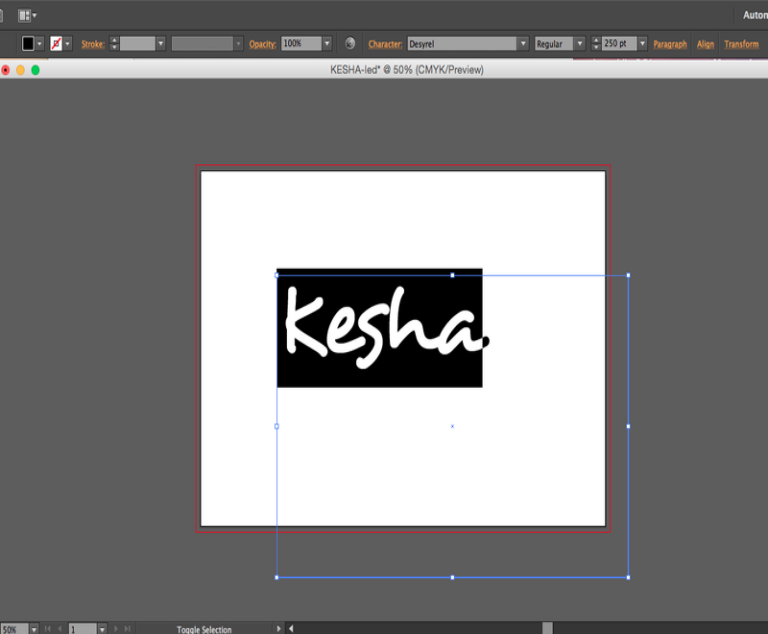Click the Toggle Selection status text

pyautogui.click(x=204, y=630)
